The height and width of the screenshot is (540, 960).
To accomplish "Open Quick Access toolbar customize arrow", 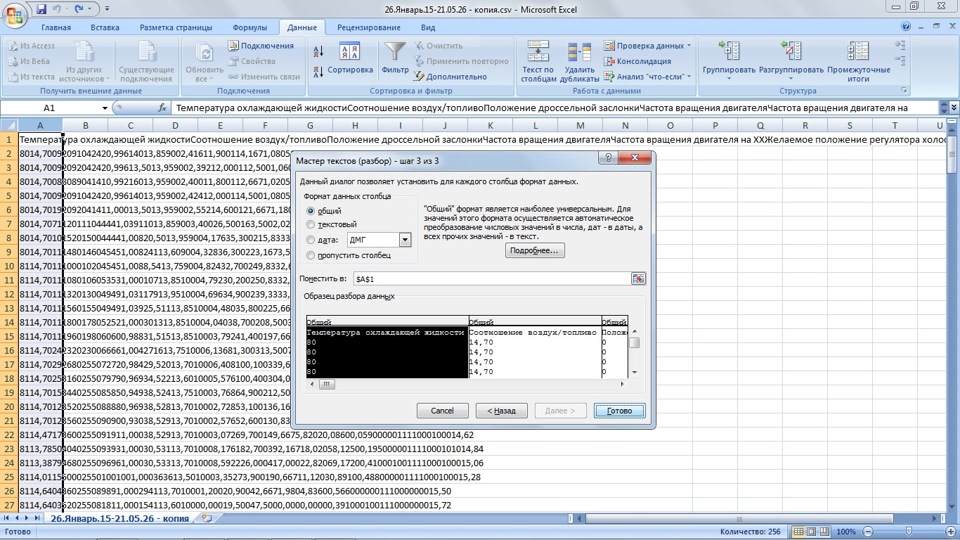I will [x=107, y=9].
